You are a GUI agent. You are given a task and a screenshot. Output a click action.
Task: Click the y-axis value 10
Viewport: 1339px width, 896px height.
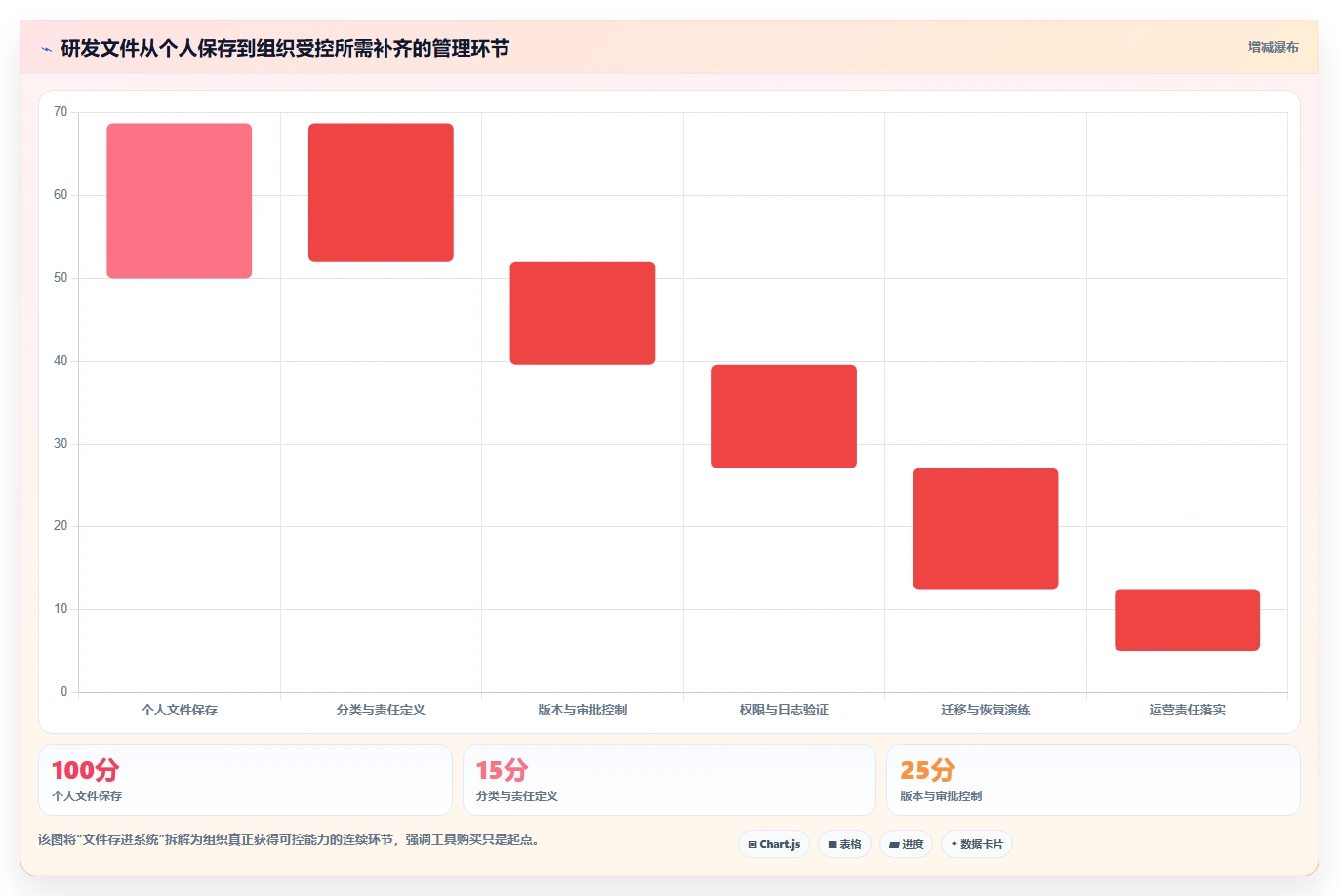pos(61,609)
